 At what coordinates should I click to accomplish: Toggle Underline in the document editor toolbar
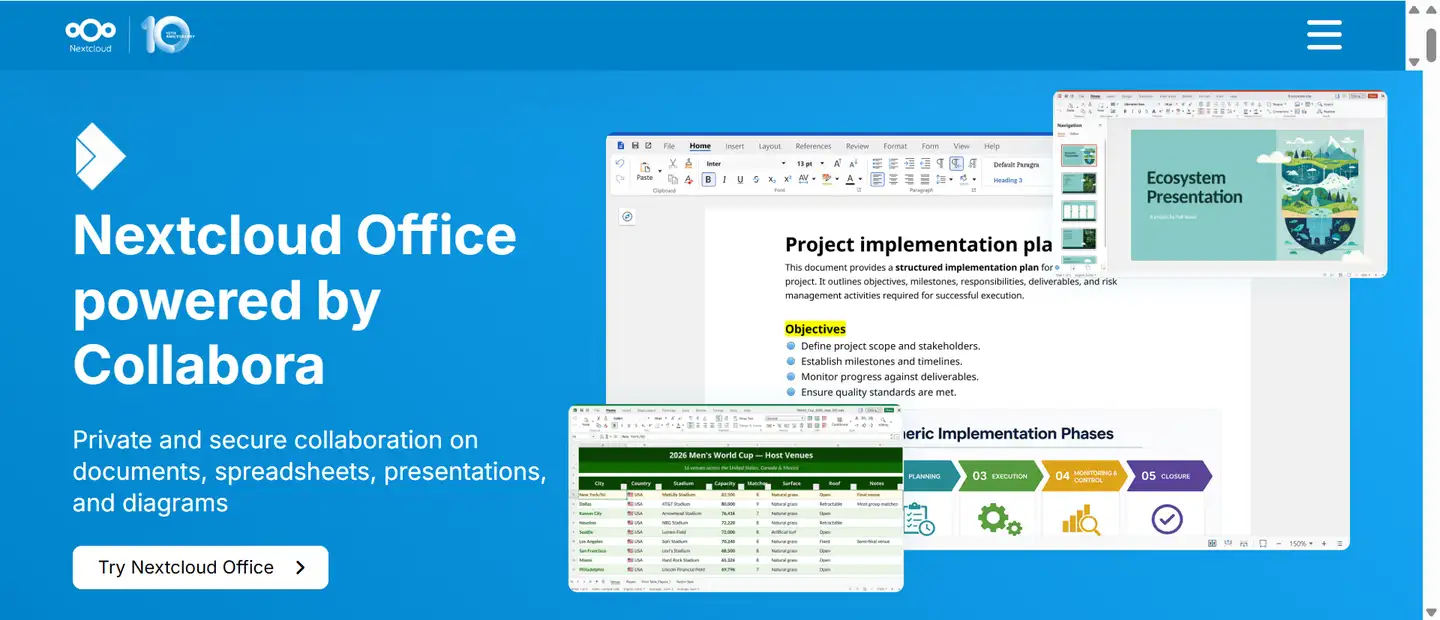(740, 180)
